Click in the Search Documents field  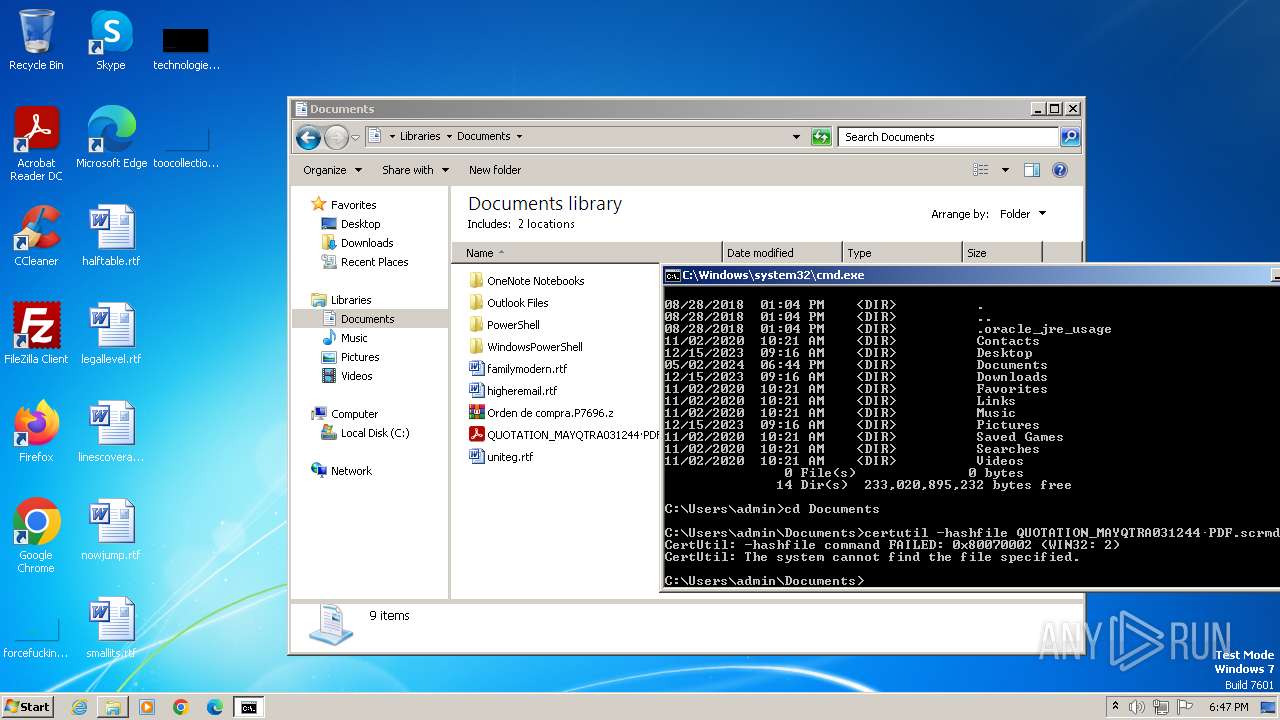[948, 137]
